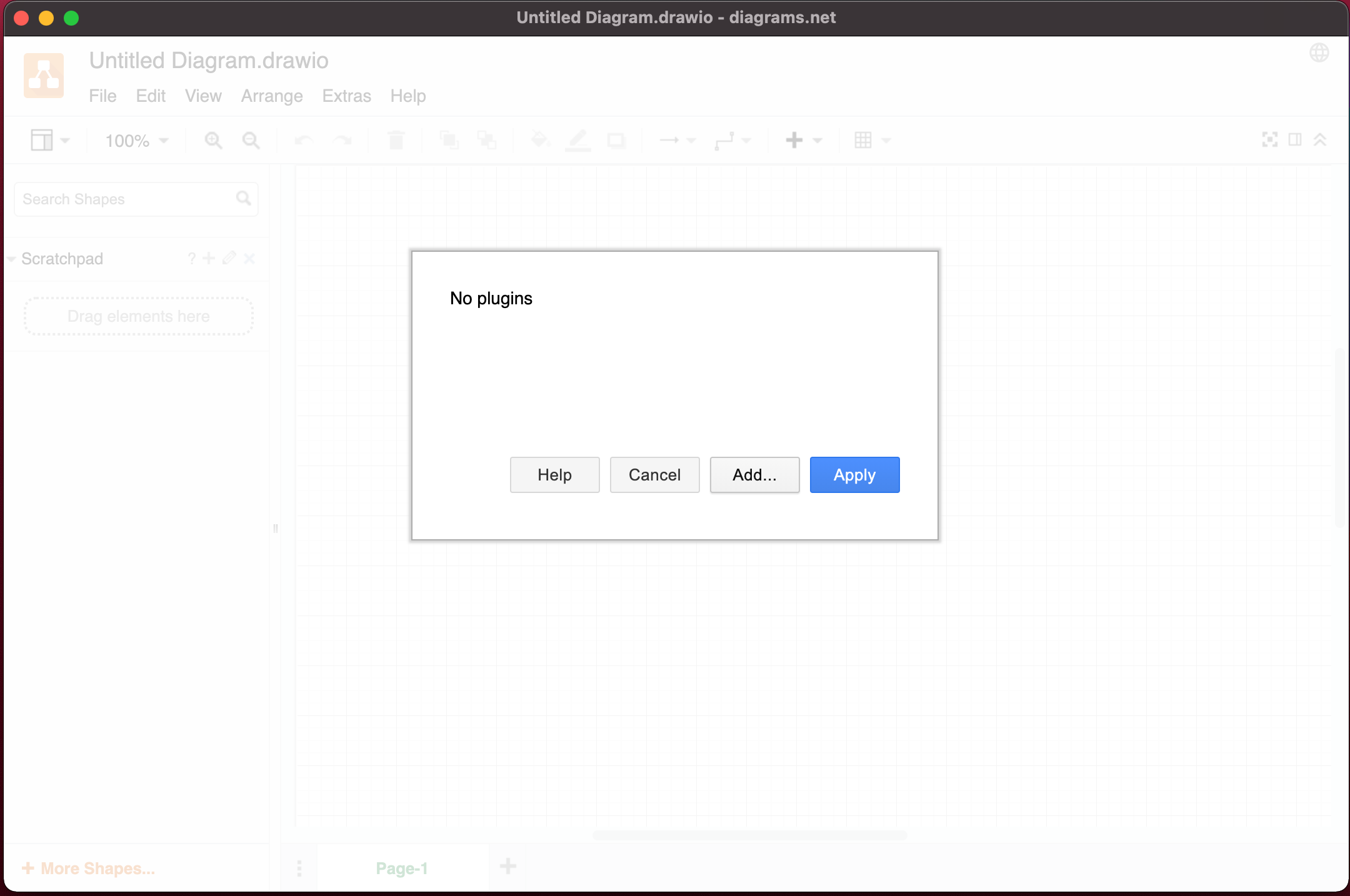This screenshot has width=1350, height=896.
Task: Open the Insert plus dropdown
Action: pos(803,140)
